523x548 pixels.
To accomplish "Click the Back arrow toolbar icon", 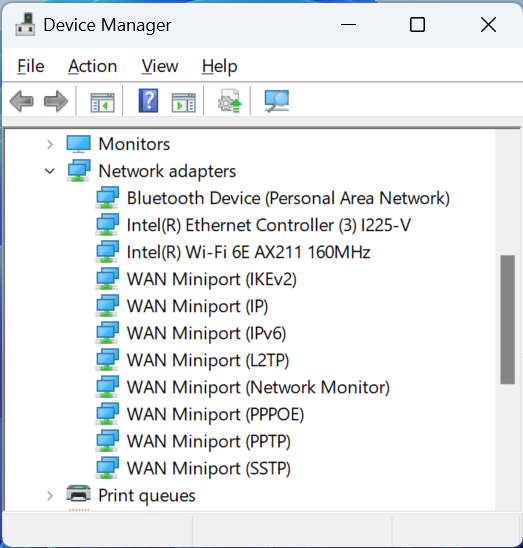I will pyautogui.click(x=22, y=101).
